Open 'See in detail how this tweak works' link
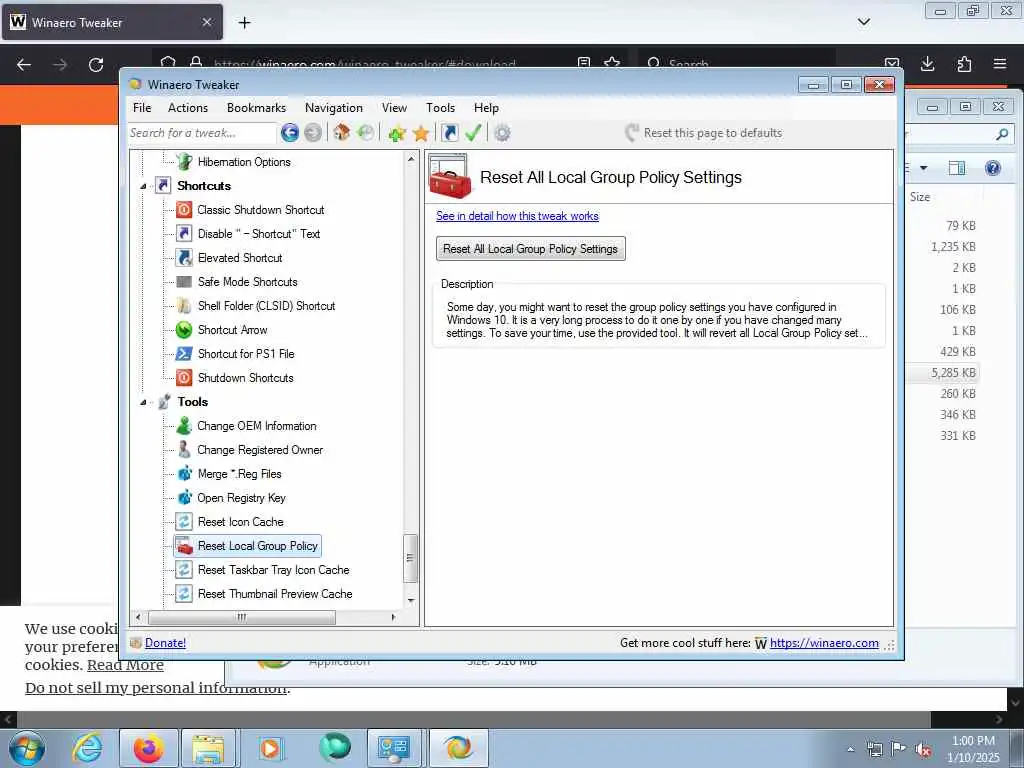This screenshot has height=768, width=1024. click(x=517, y=216)
